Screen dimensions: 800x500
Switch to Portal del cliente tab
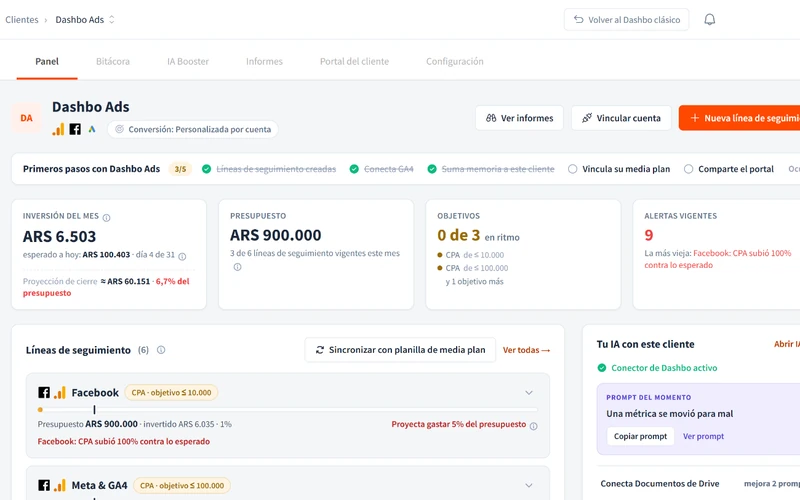coord(354,61)
